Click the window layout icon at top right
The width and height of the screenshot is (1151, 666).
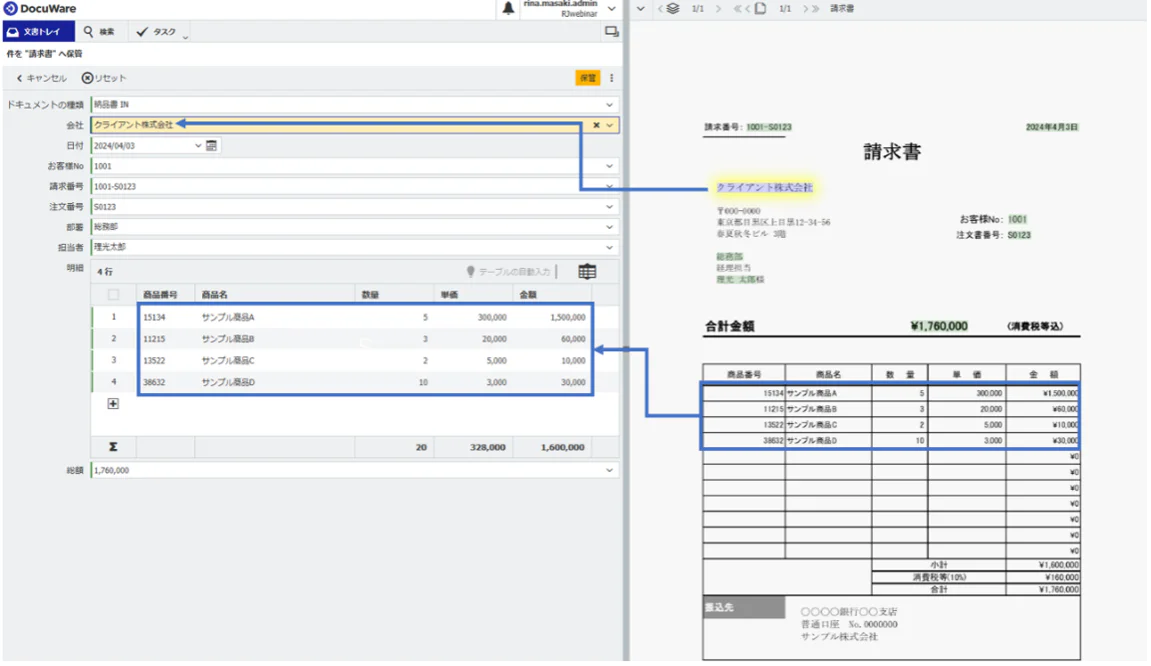click(611, 32)
